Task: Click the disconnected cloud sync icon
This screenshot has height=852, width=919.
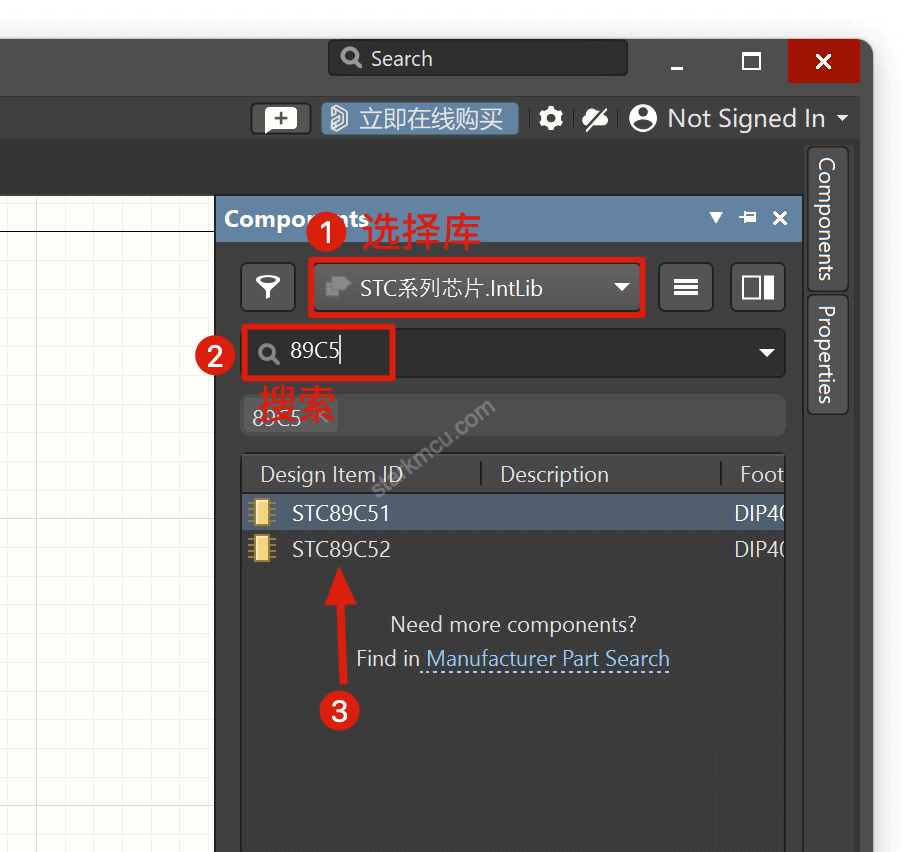Action: (x=595, y=119)
